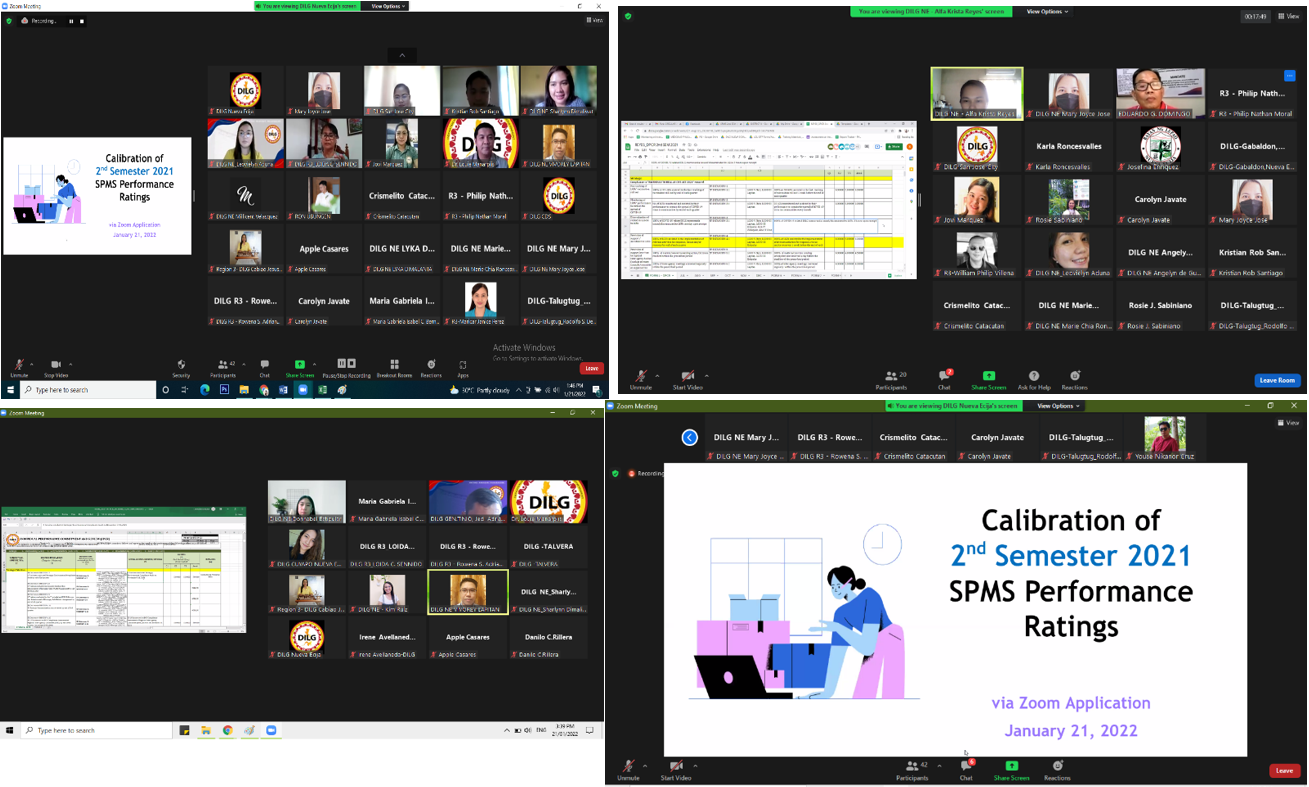Image resolution: width=1309 pixels, height=787 pixels.
Task: Collapse the thumbnail strip chevron above DILG tiles
Action: tap(402, 55)
